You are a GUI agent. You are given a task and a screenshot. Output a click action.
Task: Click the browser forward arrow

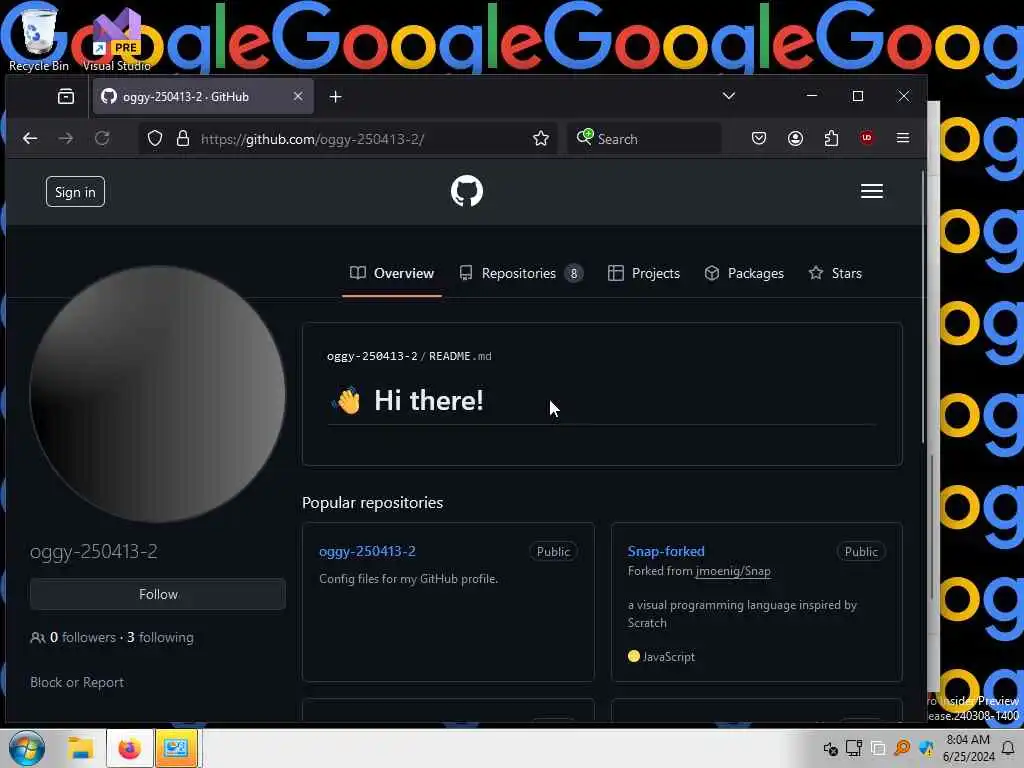click(66, 138)
